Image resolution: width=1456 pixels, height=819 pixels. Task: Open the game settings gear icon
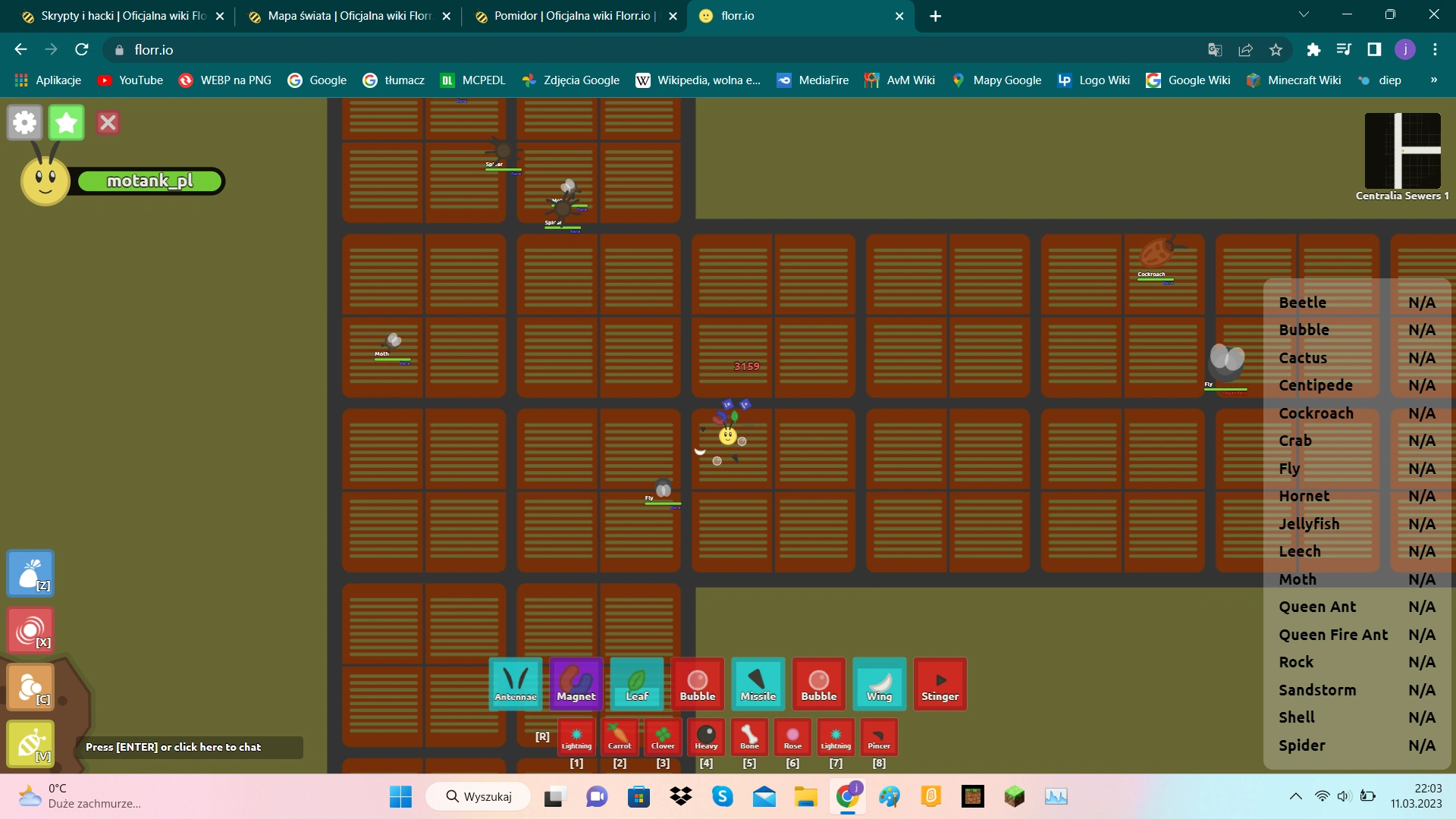point(24,122)
